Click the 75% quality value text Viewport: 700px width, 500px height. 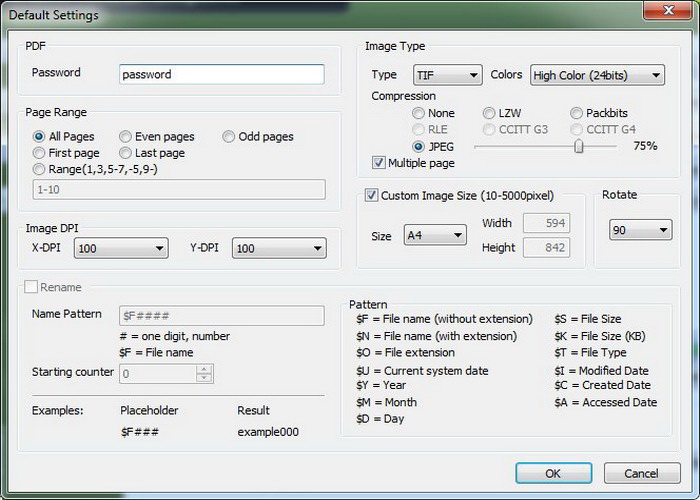tap(645, 146)
